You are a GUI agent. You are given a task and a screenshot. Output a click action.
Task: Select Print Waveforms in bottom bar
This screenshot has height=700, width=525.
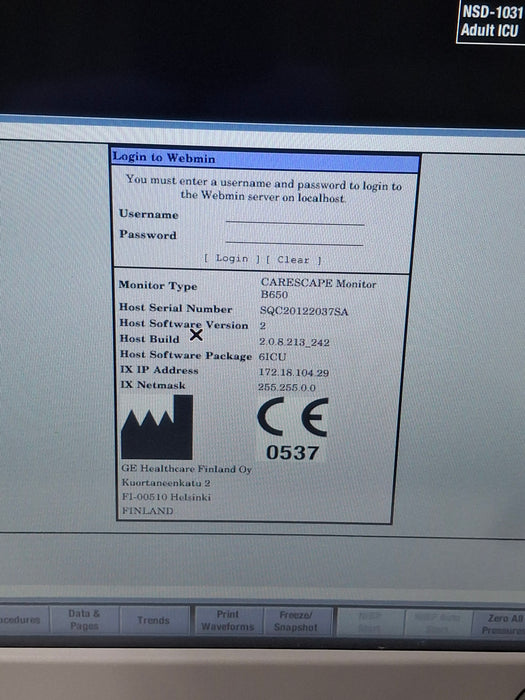[228, 621]
